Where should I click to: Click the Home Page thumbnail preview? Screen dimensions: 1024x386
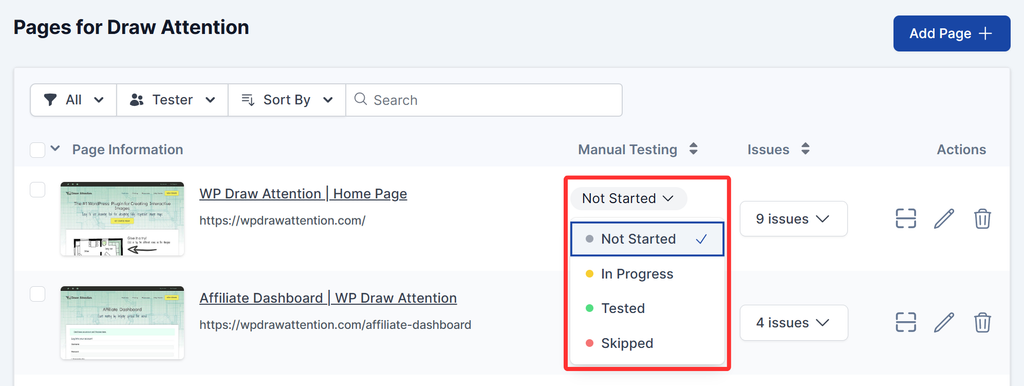coord(122,219)
